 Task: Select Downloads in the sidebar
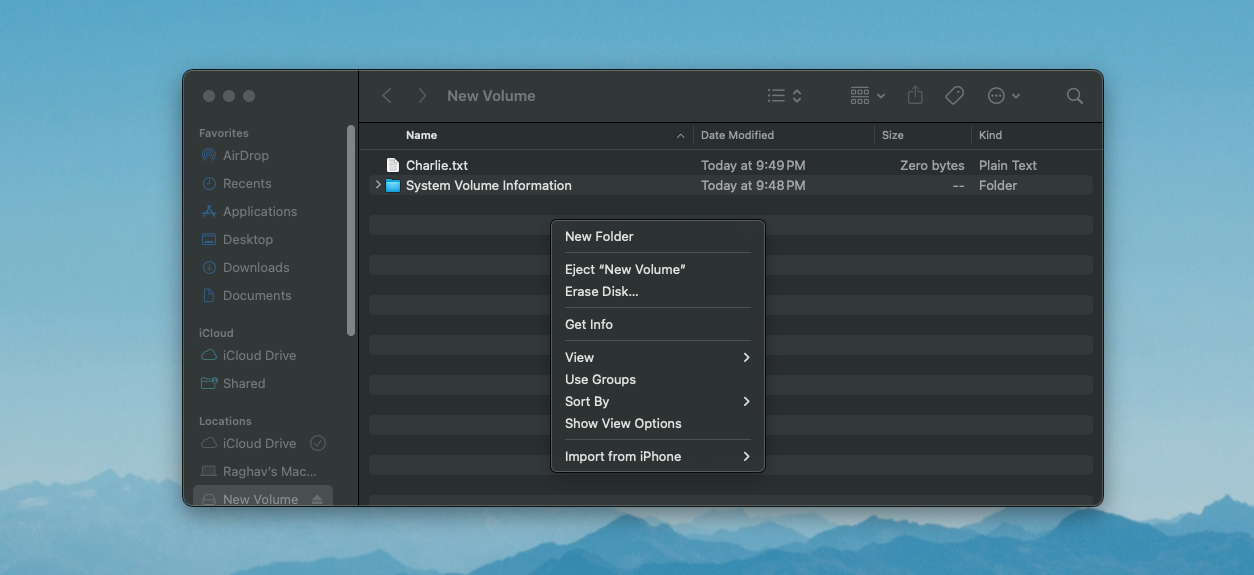pyautogui.click(x=256, y=267)
